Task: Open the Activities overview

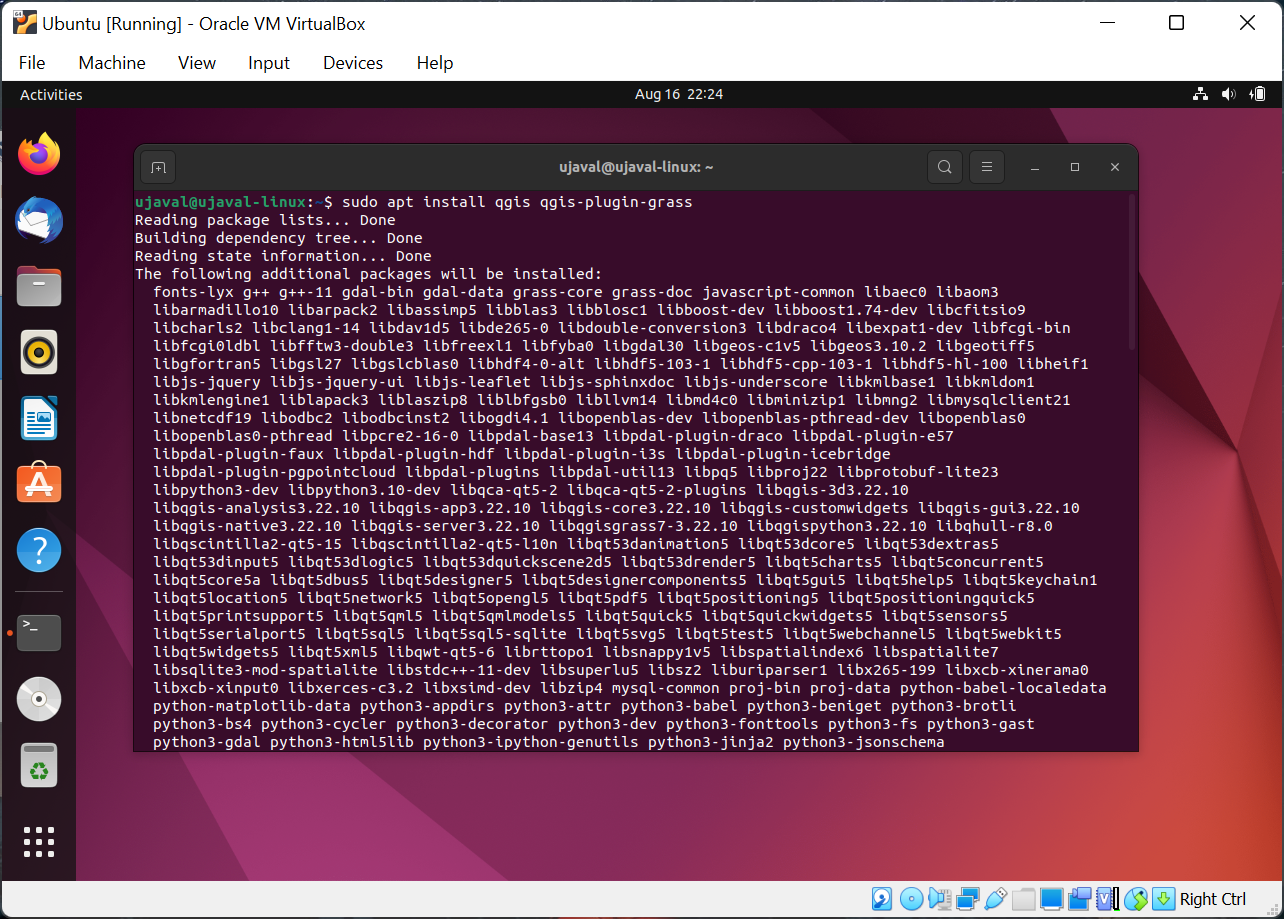Action: pos(51,94)
